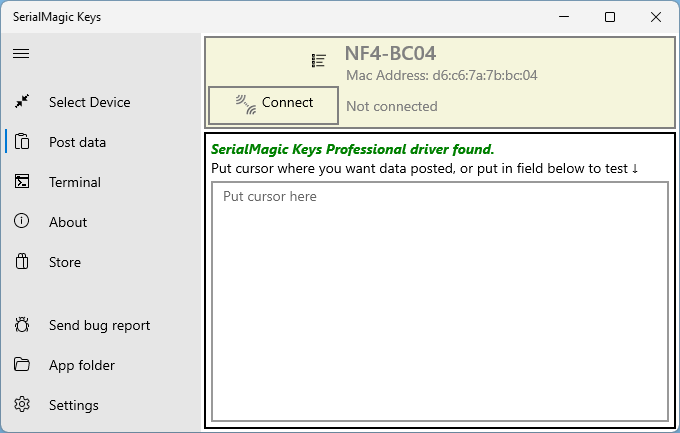Viewport: 680px width, 433px height.
Task: Click the Send bug report bug icon
Action: pyautogui.click(x=22, y=325)
